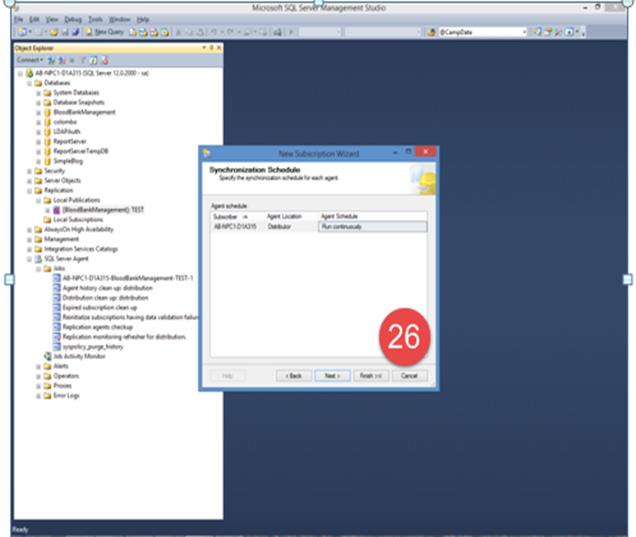Click the Database Engine Query icon
This screenshot has width=636, height=537.
133,32
